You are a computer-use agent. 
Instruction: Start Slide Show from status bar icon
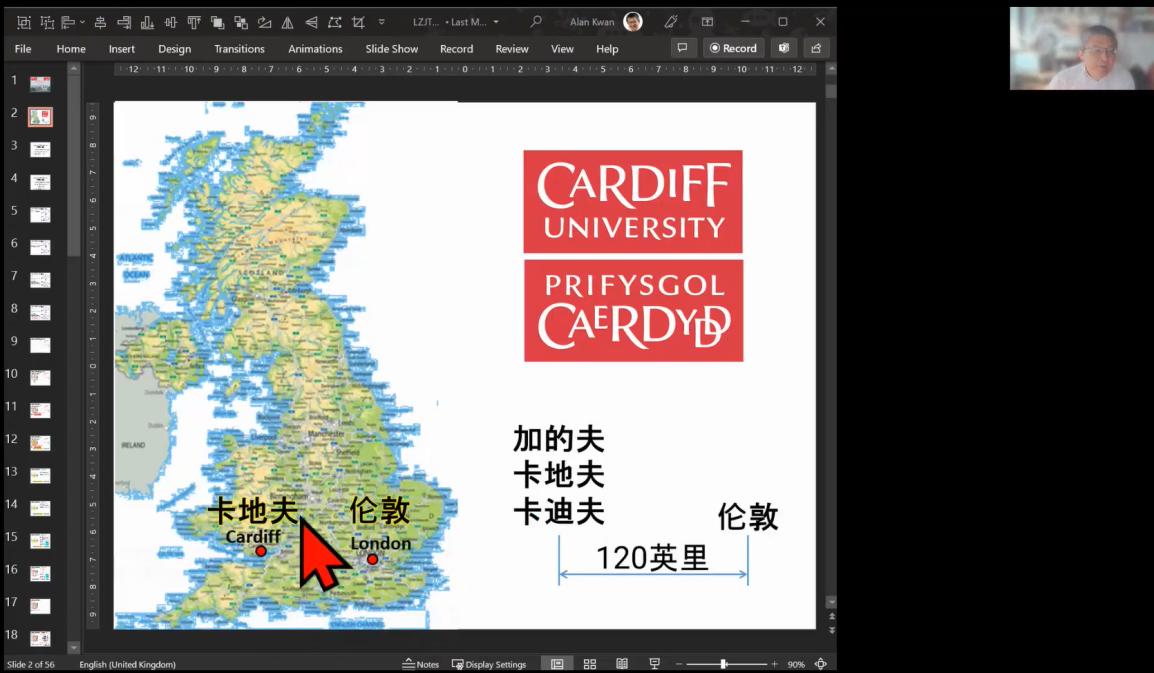tap(655, 664)
